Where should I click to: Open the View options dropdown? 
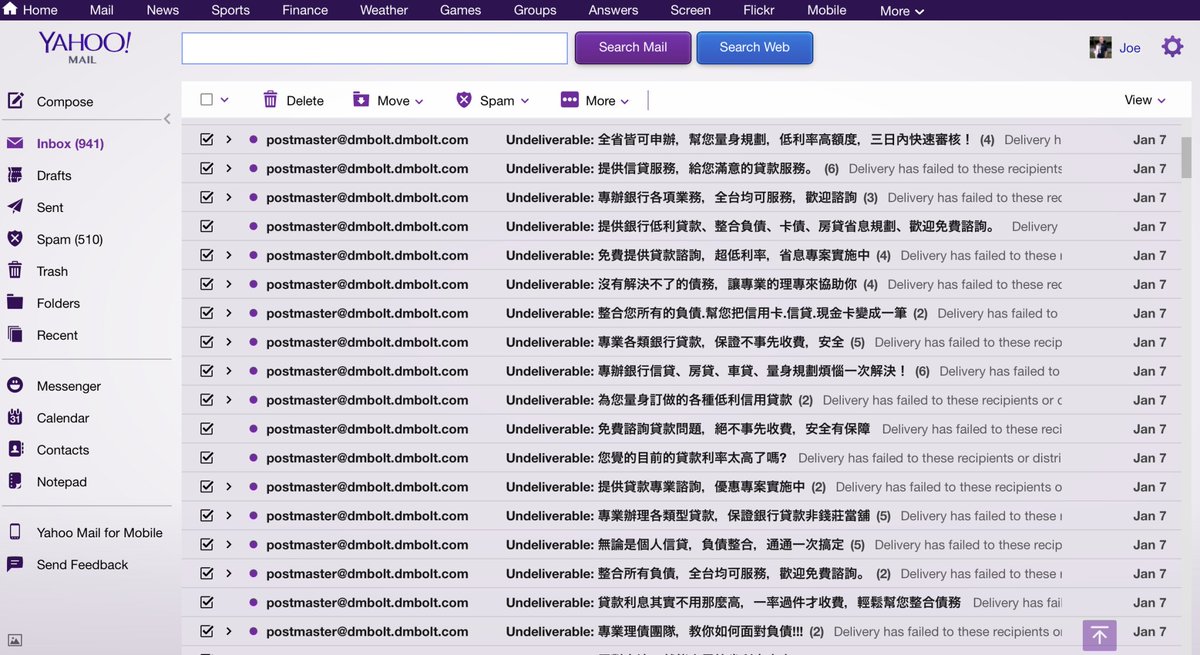[1143, 100]
